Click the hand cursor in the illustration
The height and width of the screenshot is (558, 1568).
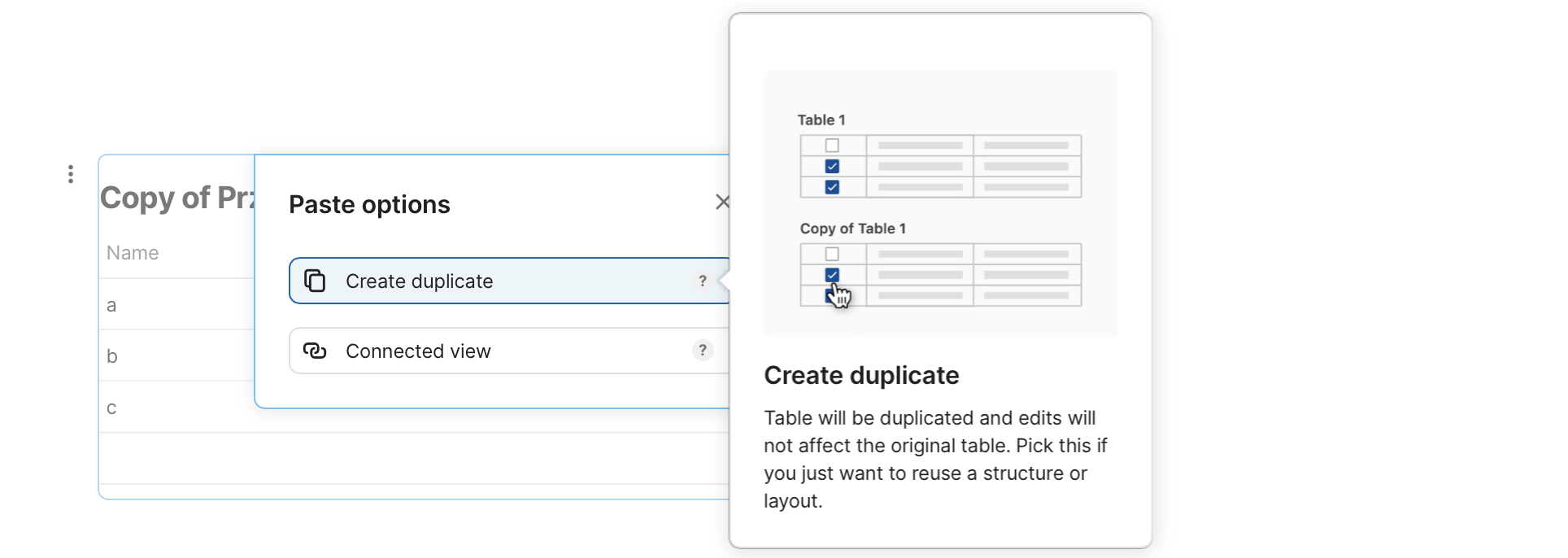point(840,296)
